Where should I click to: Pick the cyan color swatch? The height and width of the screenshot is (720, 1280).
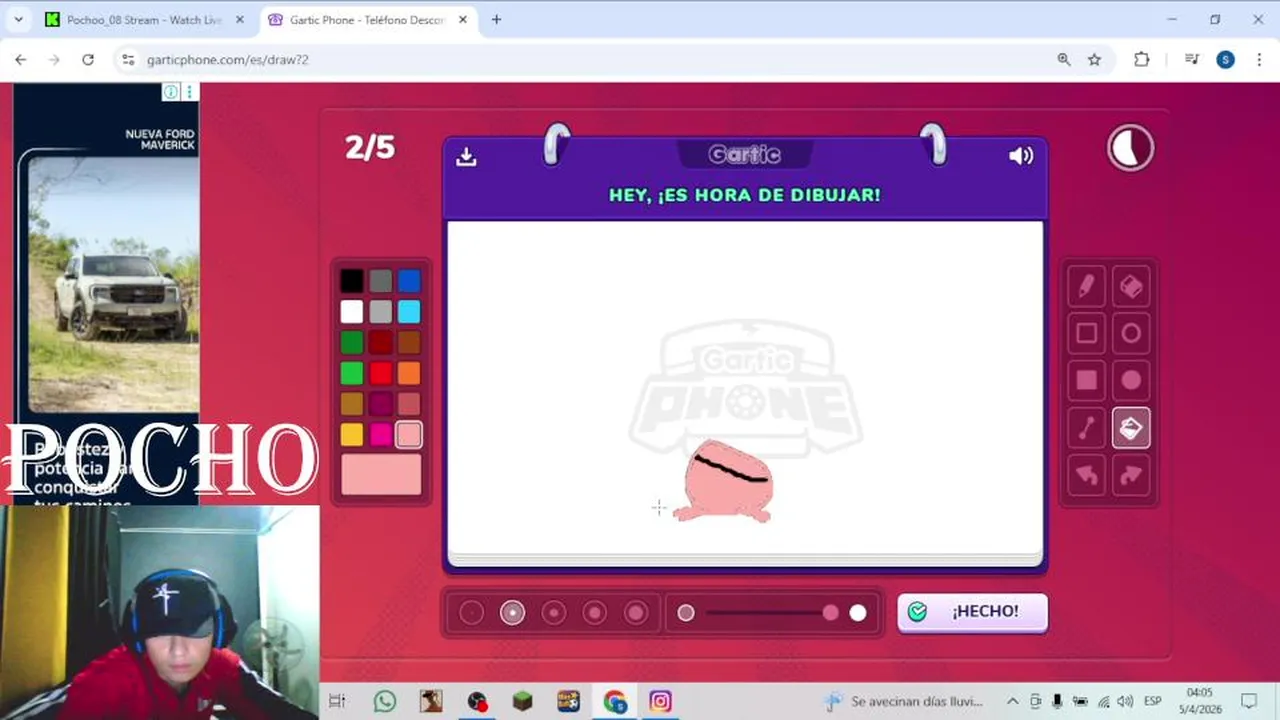[409, 312]
